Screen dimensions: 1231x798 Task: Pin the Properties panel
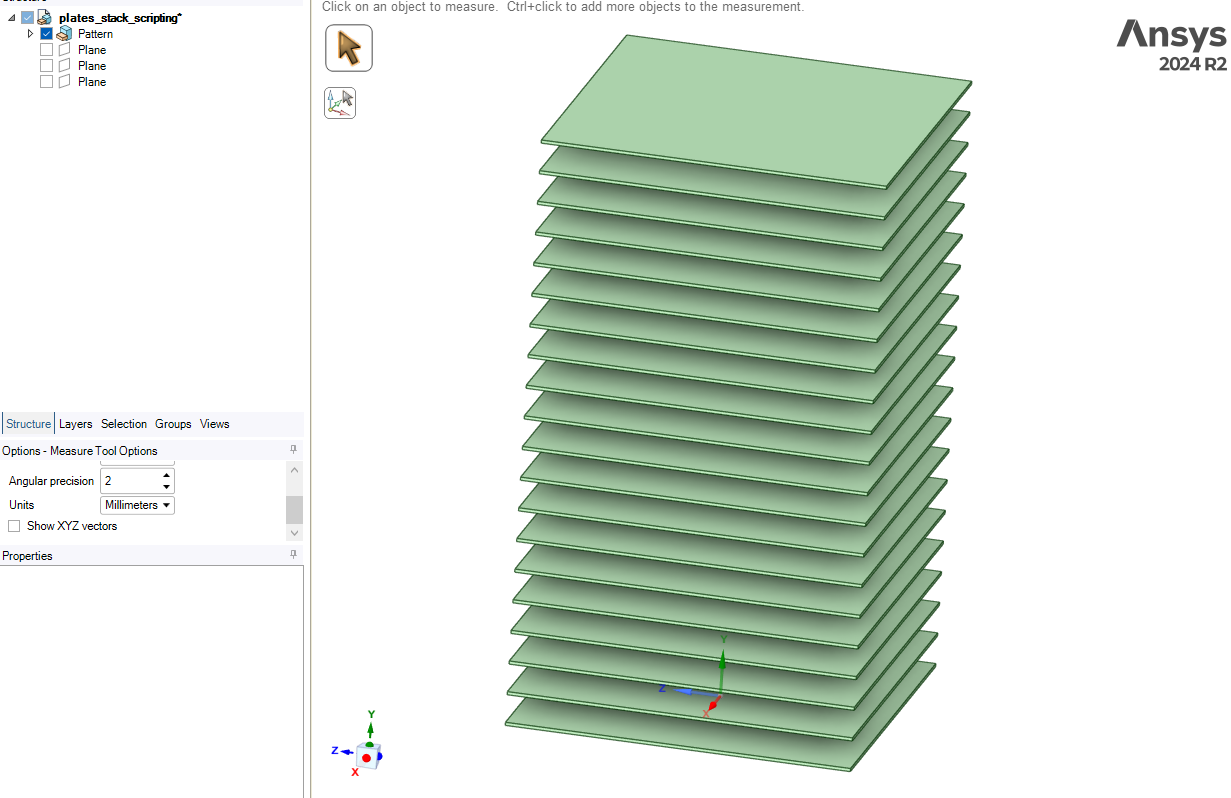click(293, 555)
